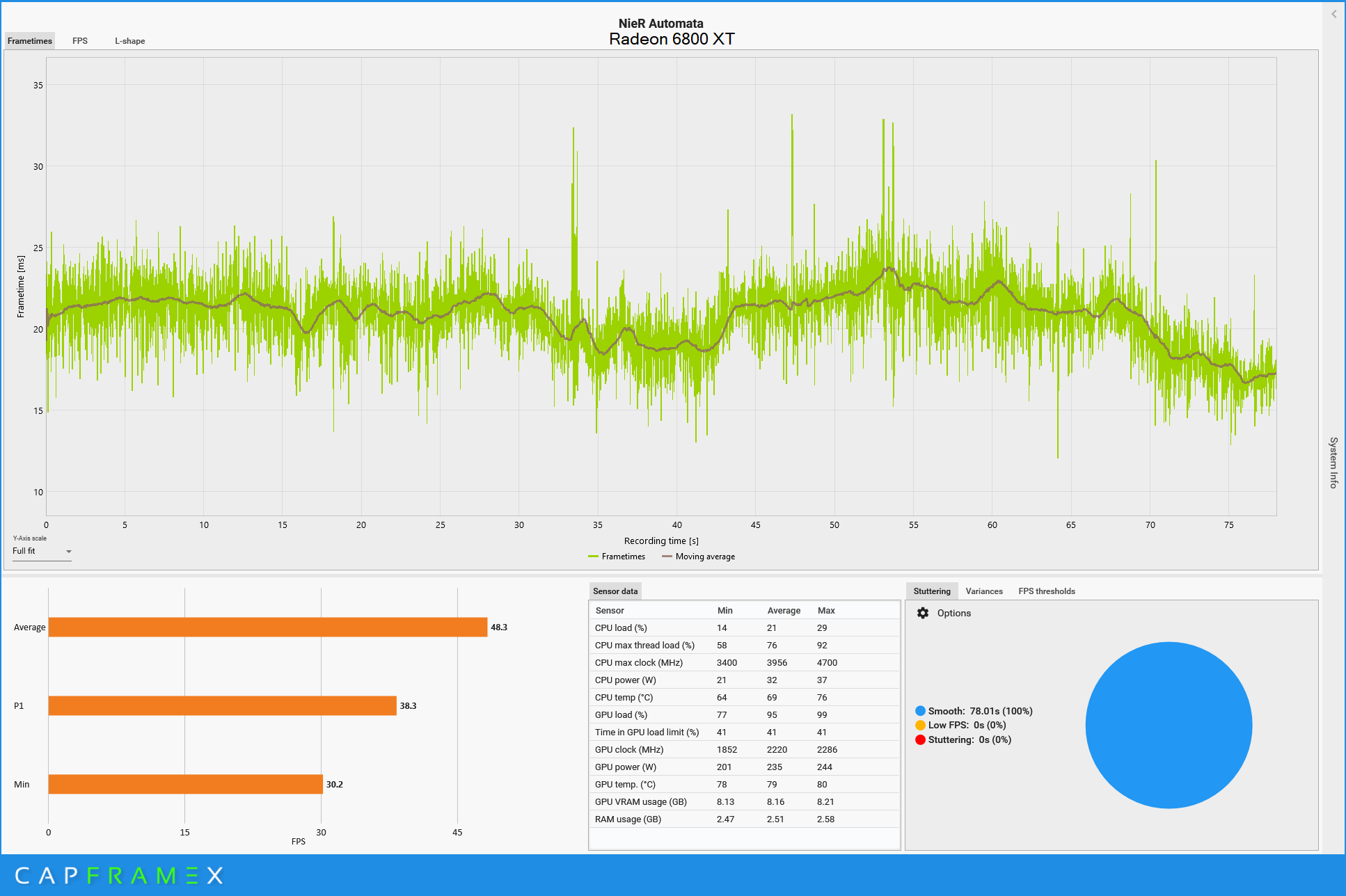Viewport: 1346px width, 896px height.
Task: Toggle the Moving average legend entry
Action: (699, 557)
